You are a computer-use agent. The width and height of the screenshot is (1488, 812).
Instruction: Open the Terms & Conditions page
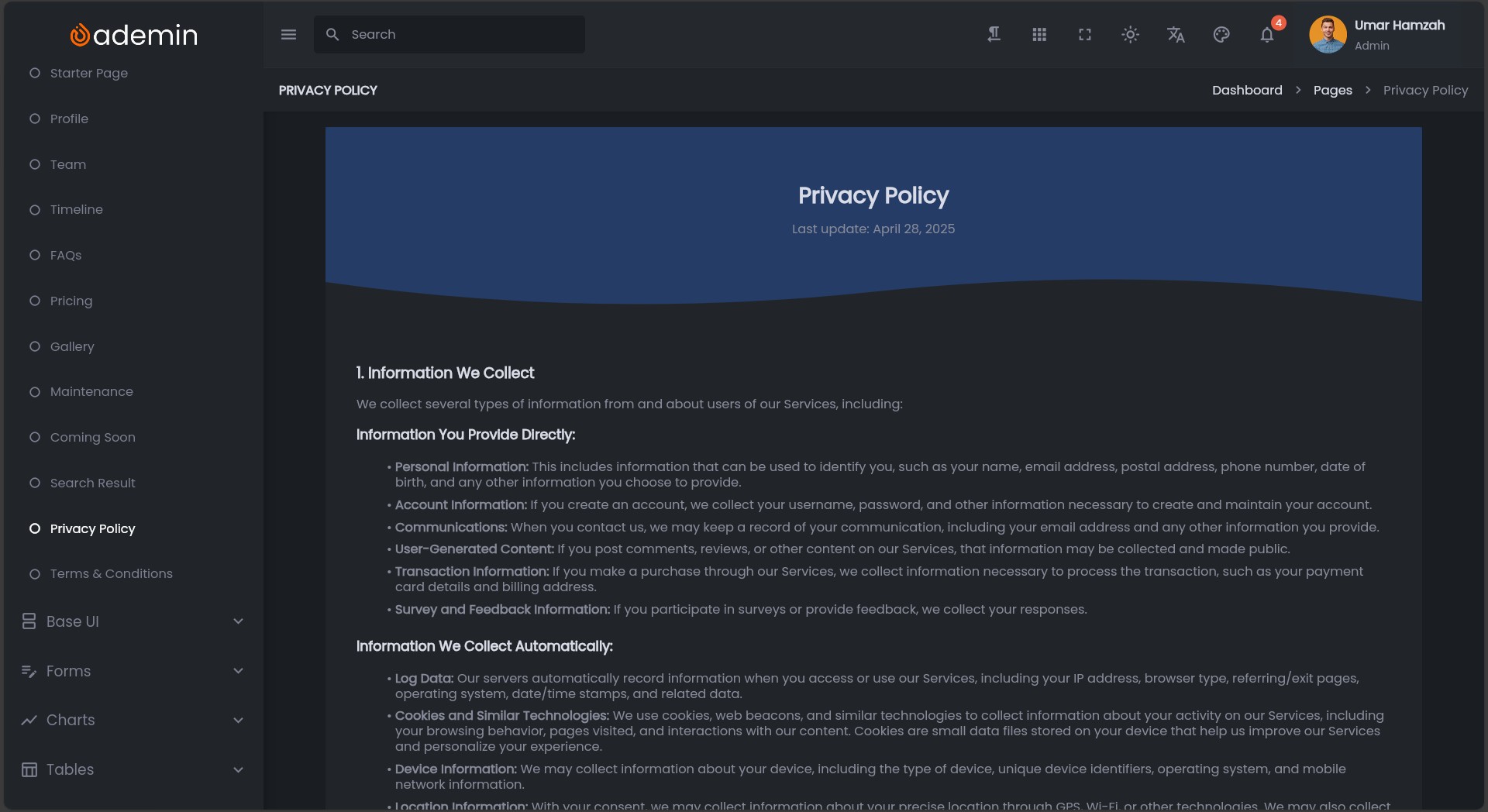[x=112, y=574]
